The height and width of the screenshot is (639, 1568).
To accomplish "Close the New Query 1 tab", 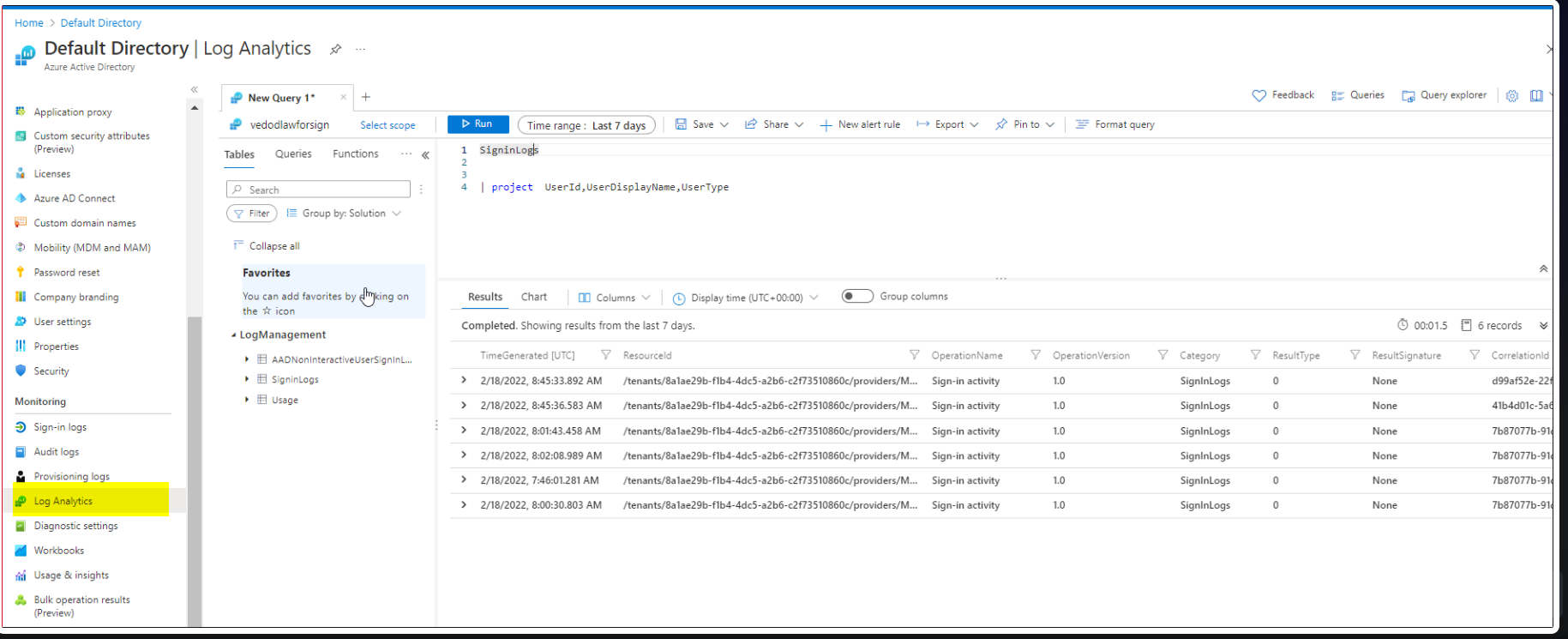I will (343, 97).
